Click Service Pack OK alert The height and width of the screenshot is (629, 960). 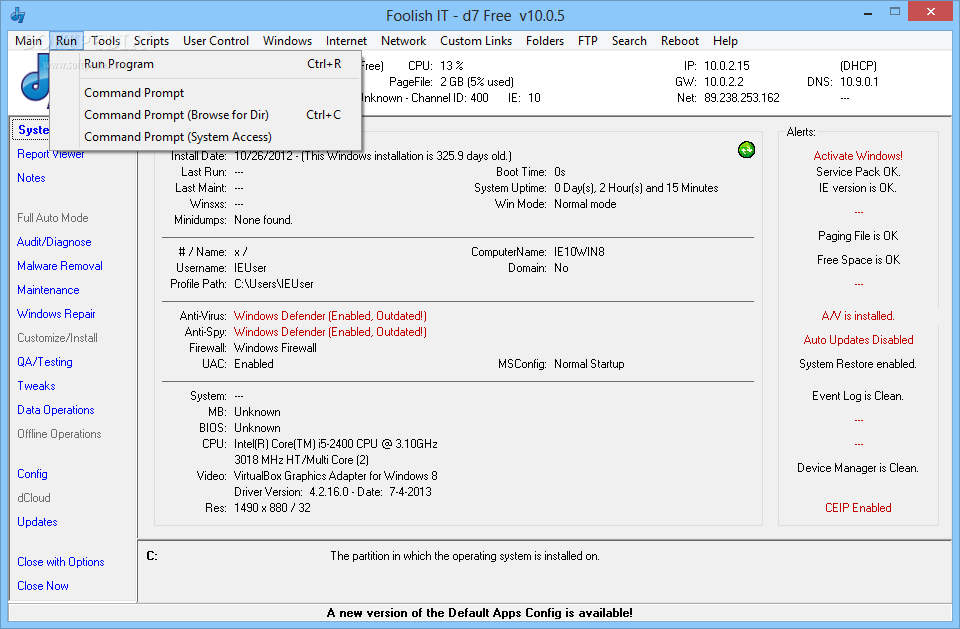[x=858, y=171]
